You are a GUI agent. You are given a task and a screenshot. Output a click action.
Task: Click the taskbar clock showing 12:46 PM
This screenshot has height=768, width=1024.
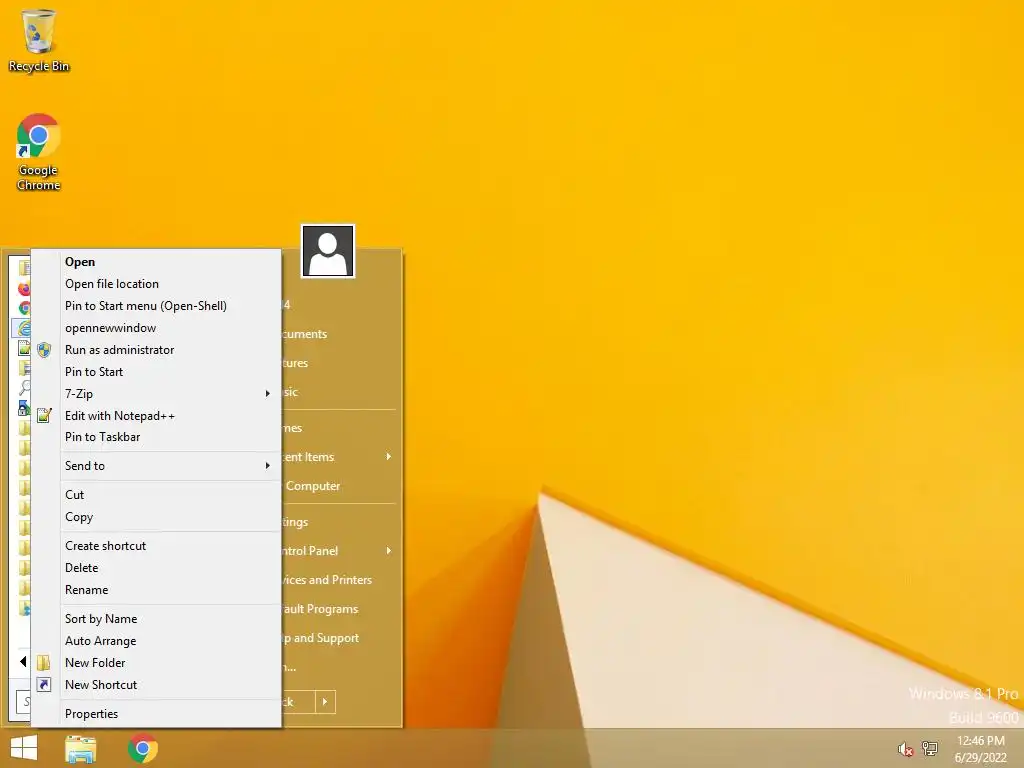pyautogui.click(x=980, y=749)
